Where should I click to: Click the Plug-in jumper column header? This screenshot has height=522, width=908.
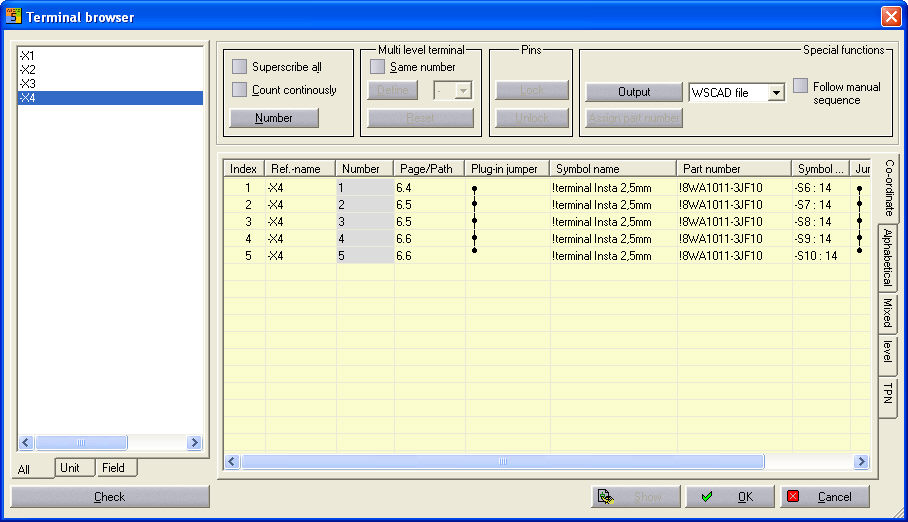click(x=507, y=169)
